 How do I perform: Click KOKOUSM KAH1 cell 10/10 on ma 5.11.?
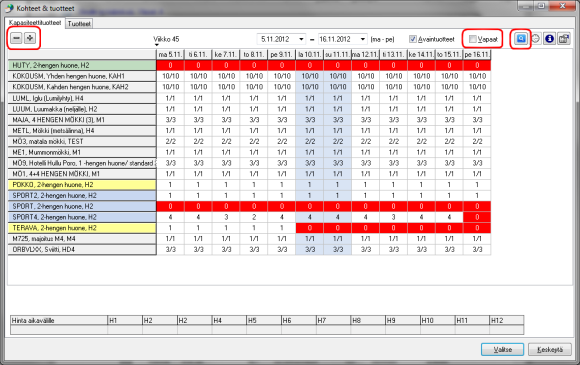[170, 76]
